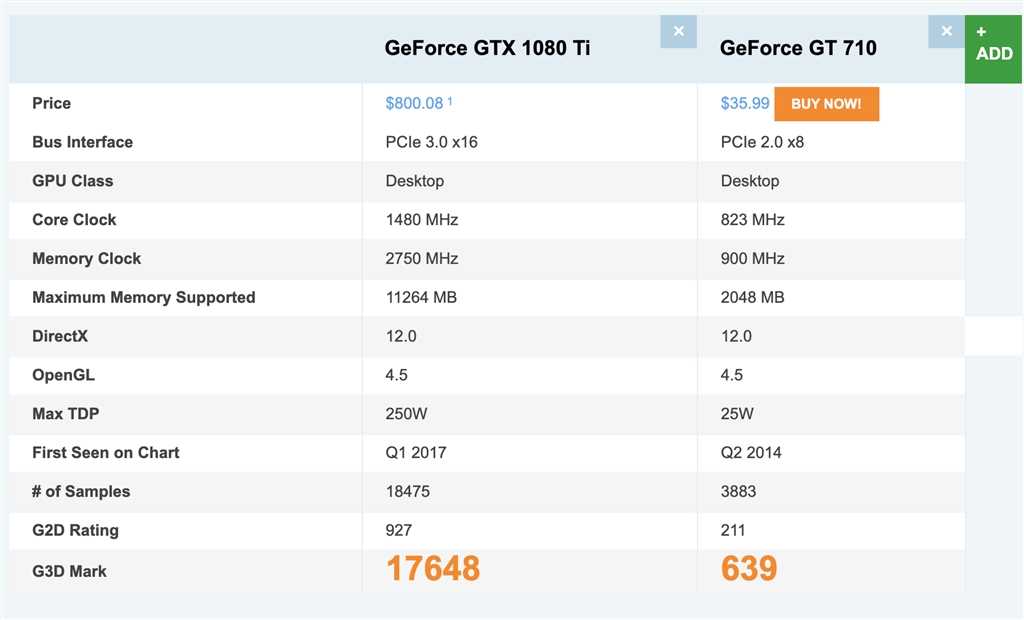
Task: Click the Bus Interface row label
Action: (83, 142)
